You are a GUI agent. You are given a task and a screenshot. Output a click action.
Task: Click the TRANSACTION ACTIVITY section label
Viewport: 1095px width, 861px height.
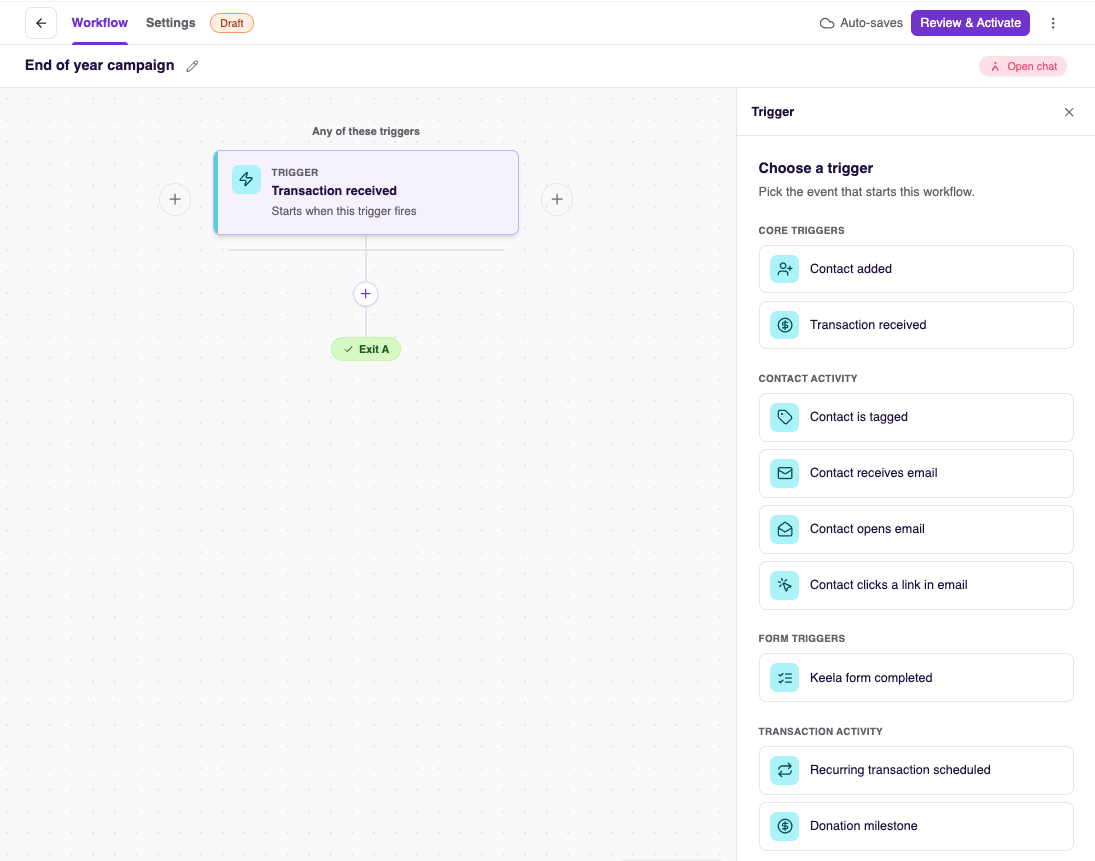[820, 731]
